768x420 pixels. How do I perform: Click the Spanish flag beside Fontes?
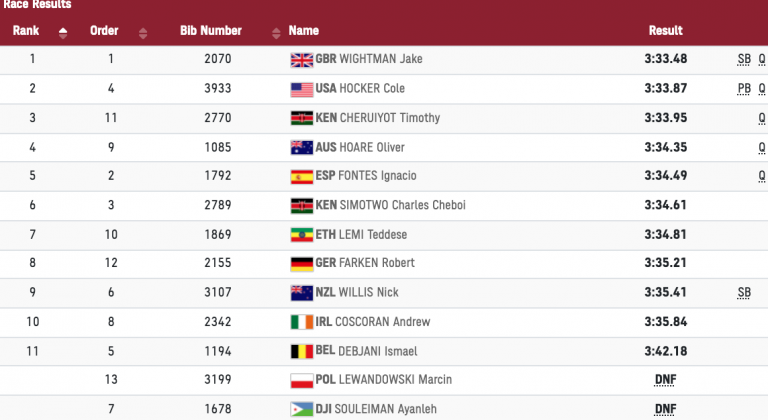pos(301,176)
